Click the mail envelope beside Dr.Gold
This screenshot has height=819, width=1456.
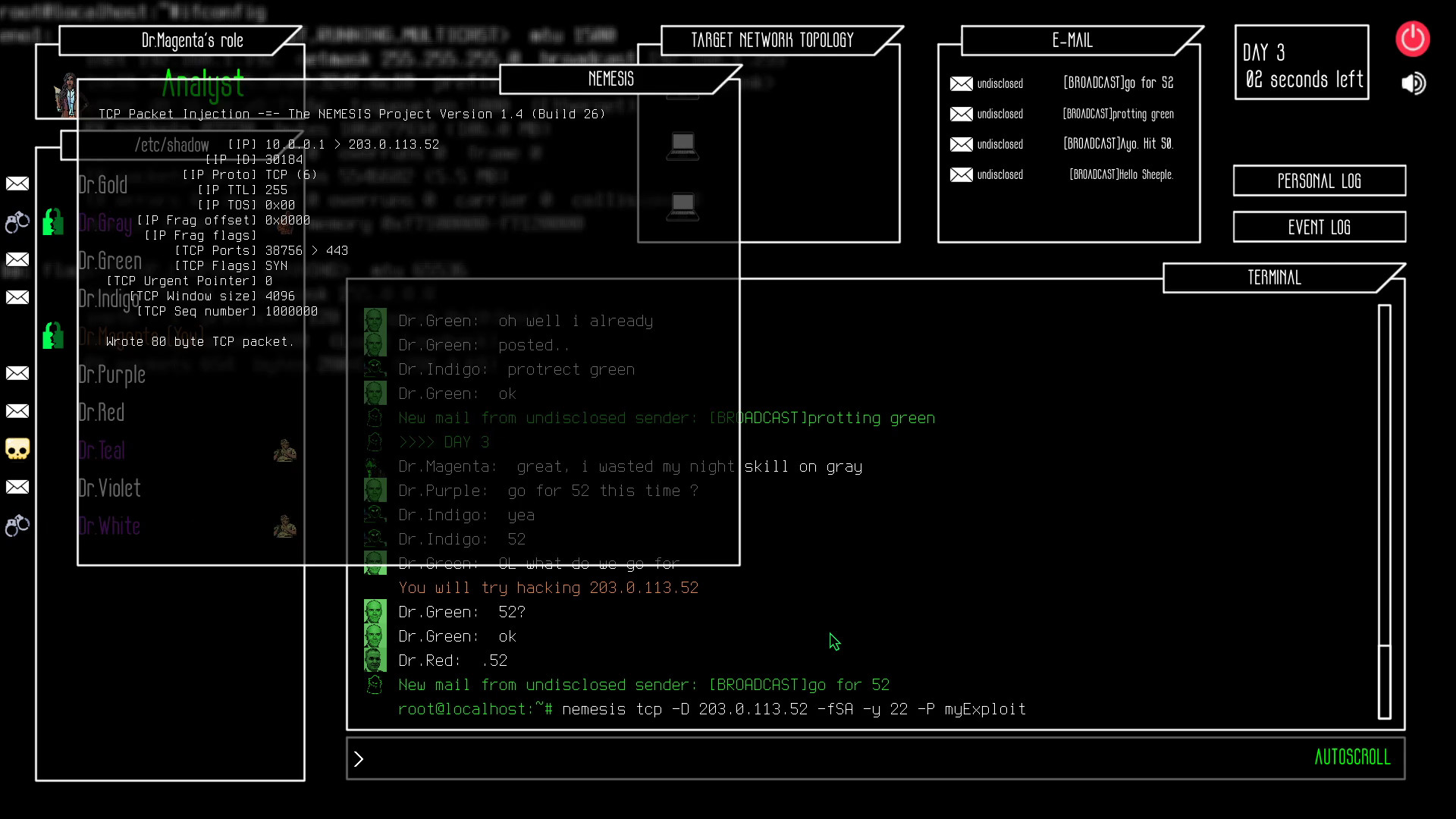coord(17,184)
